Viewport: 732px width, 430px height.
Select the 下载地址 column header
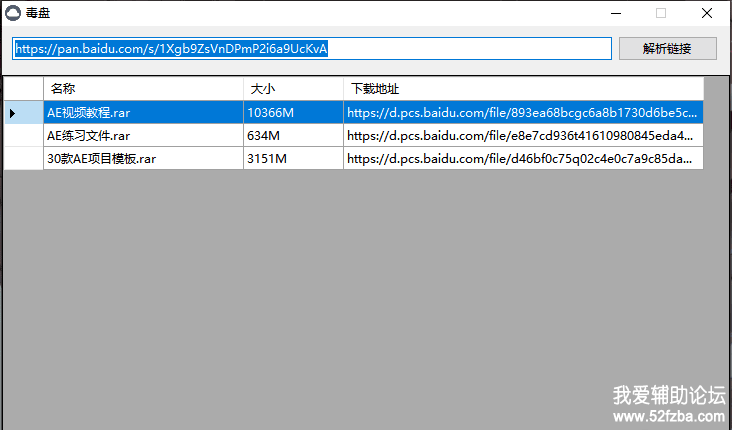click(523, 89)
